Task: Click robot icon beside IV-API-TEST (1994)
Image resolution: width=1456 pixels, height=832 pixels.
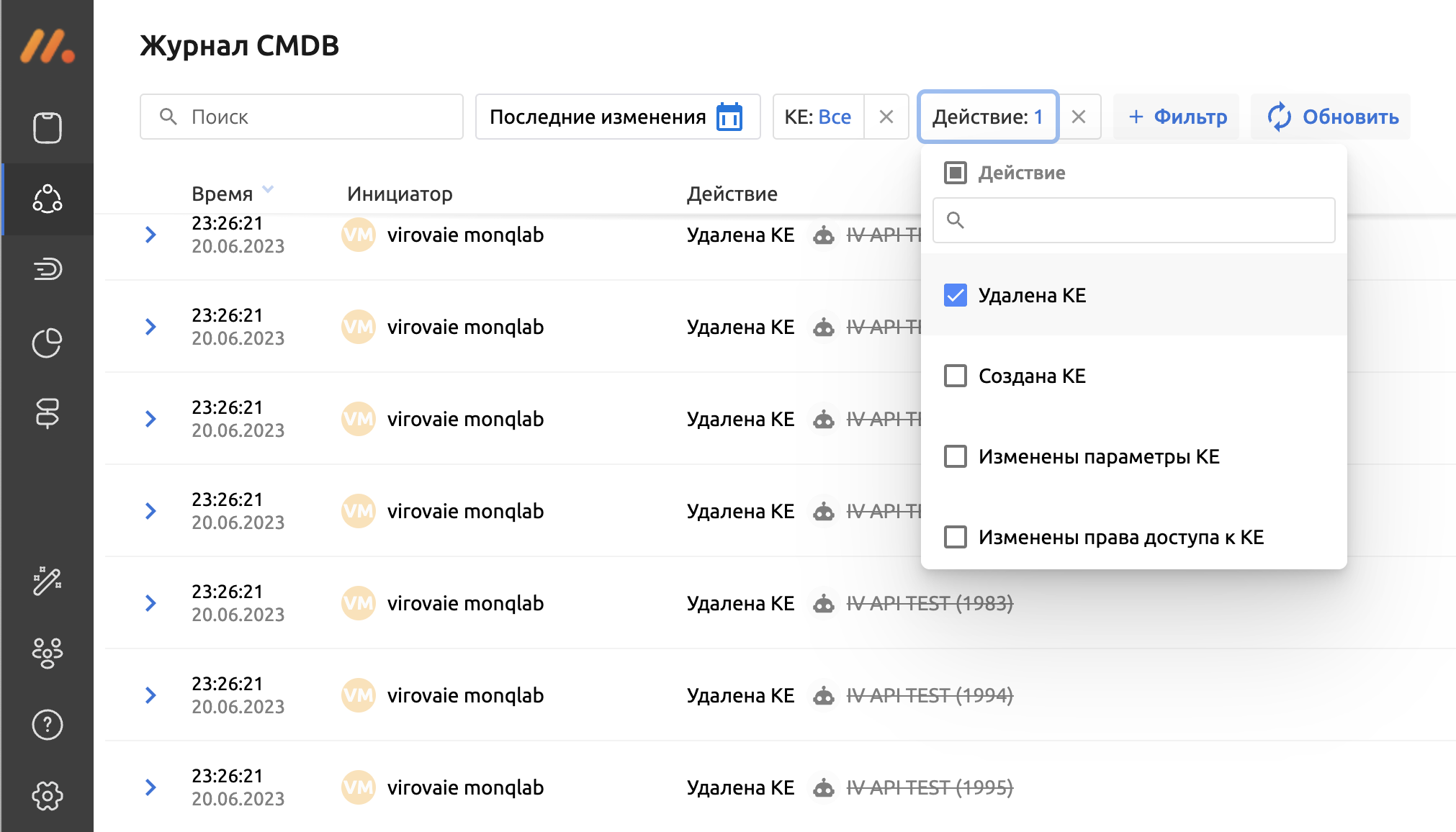Action: [824, 695]
